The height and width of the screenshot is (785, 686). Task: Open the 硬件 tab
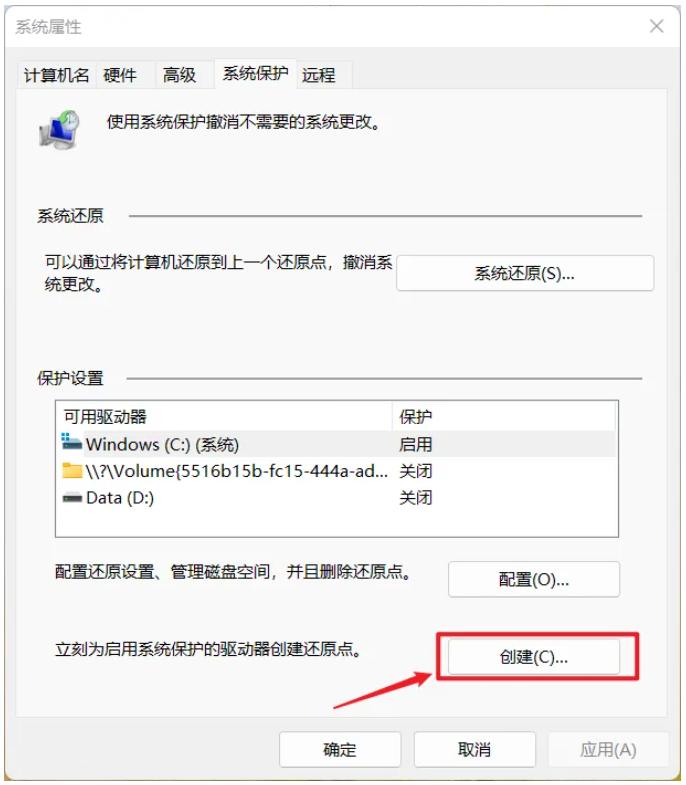point(120,76)
